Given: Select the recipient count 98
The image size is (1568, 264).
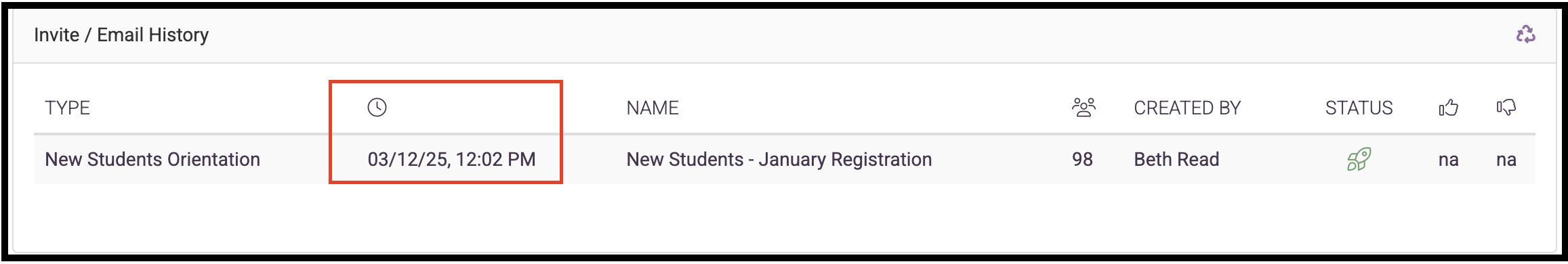Looking at the screenshot, I should click(x=1082, y=160).
